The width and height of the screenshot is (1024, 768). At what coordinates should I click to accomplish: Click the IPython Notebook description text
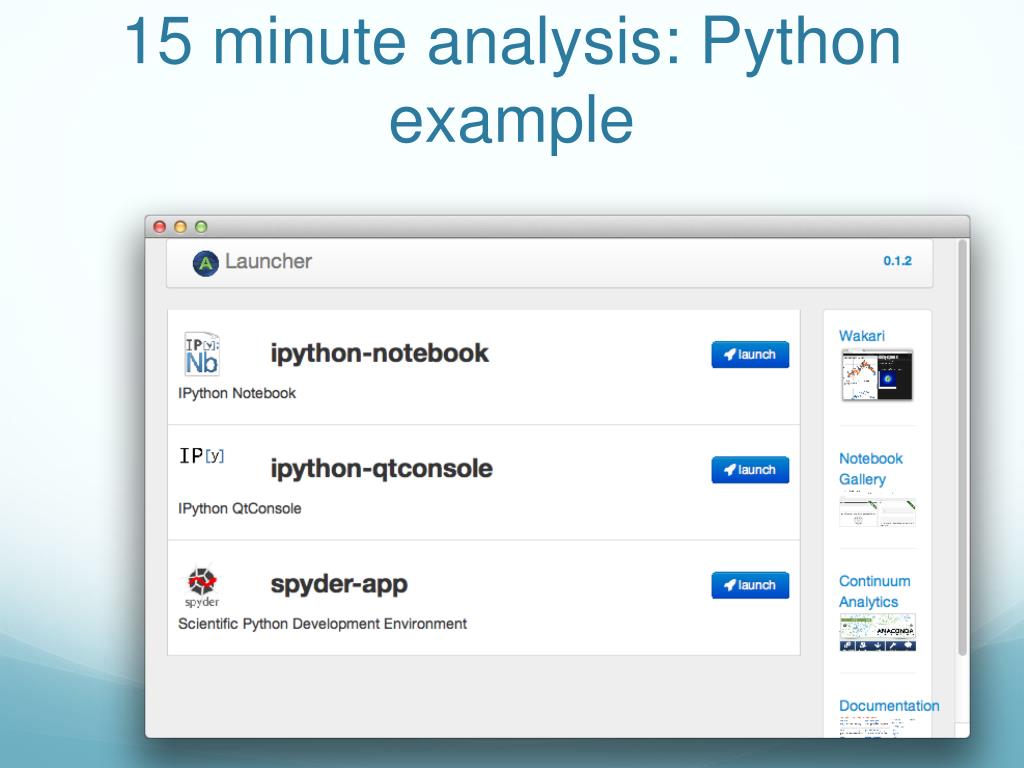[x=237, y=393]
